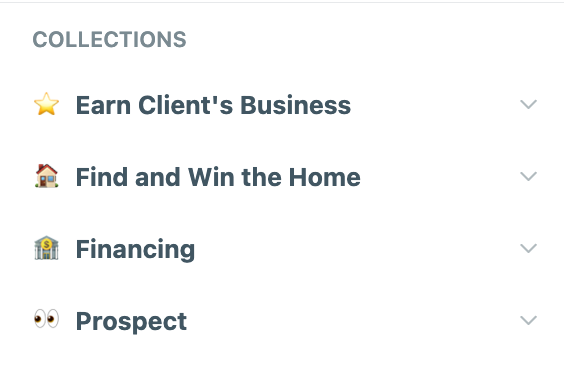Expand the Earn Client's Business chevron
Image resolution: width=564 pixels, height=366 pixels.
528,104
